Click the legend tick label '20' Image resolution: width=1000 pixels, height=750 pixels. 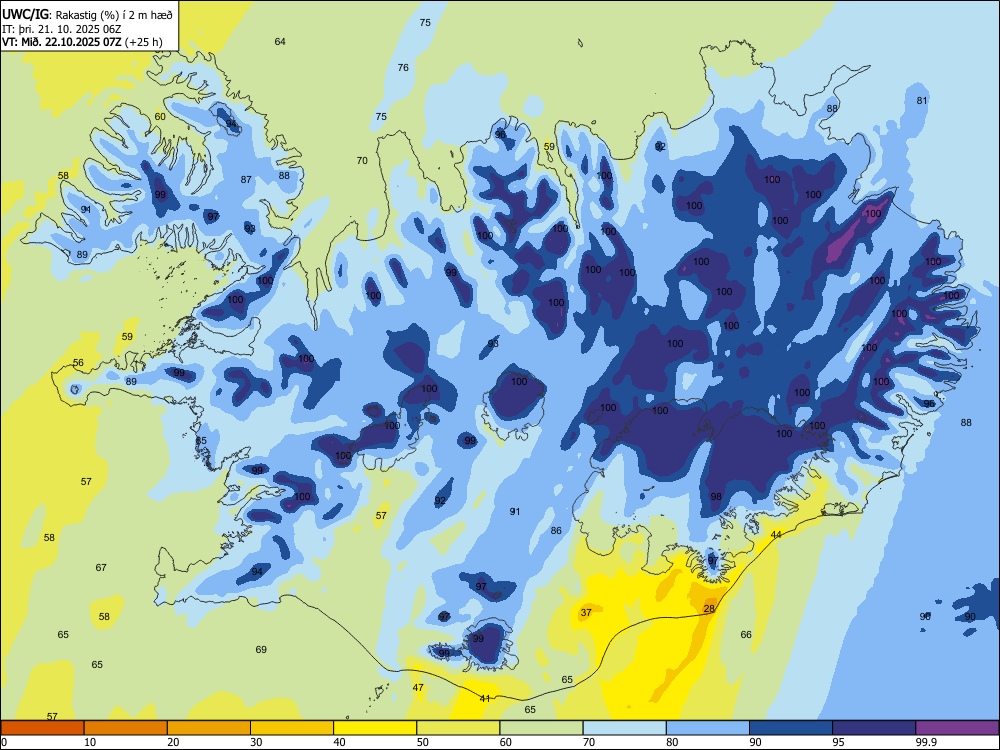pyautogui.click(x=173, y=742)
